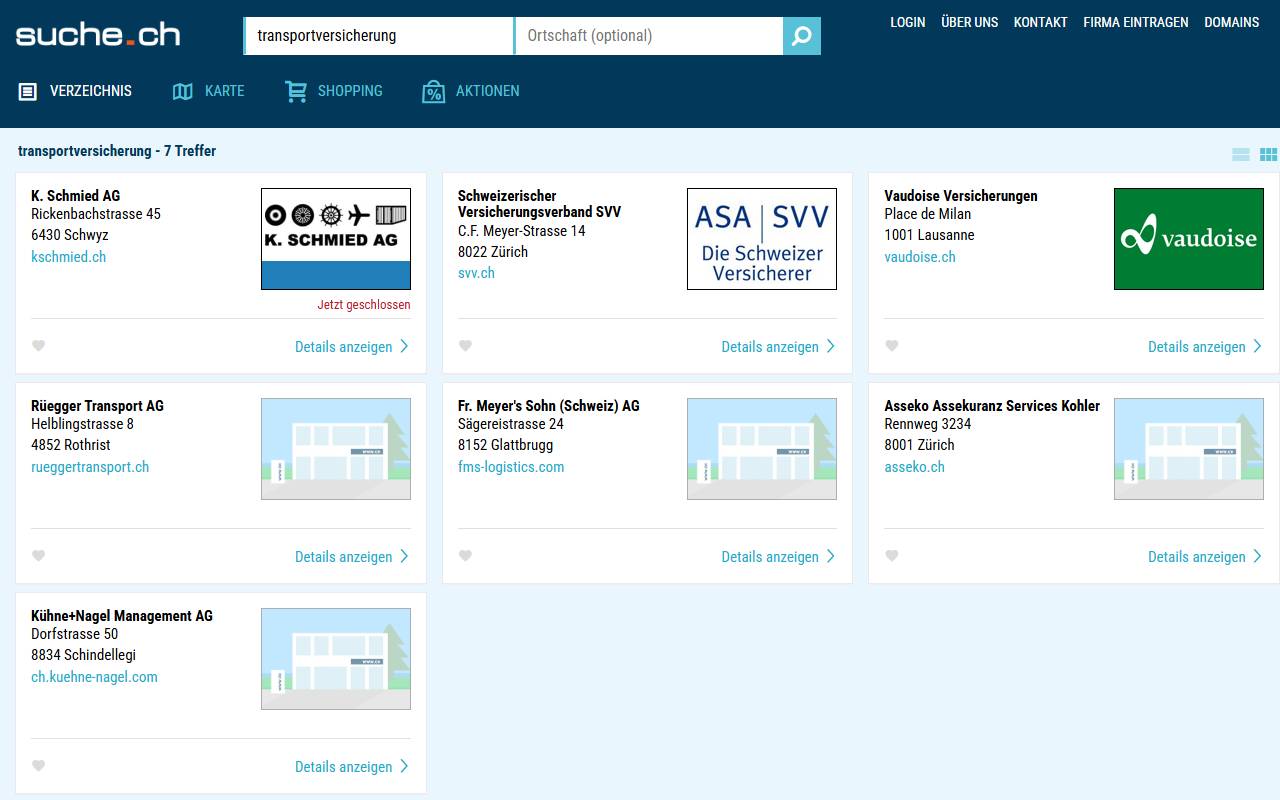Image resolution: width=1280 pixels, height=800 pixels.
Task: Open Aktionen tab
Action: tap(471, 91)
